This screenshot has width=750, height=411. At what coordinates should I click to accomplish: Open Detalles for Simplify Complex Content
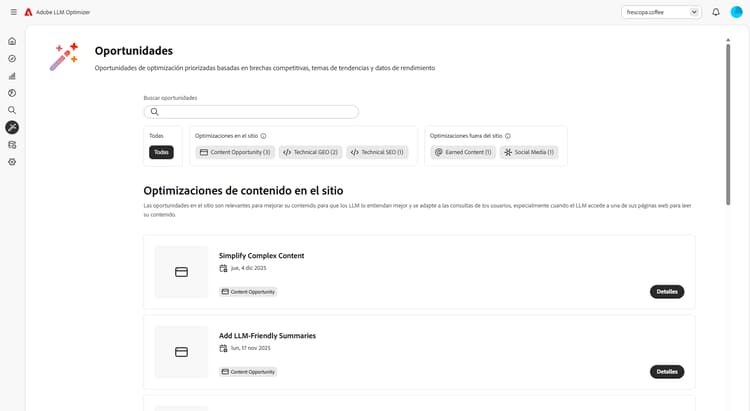667,291
